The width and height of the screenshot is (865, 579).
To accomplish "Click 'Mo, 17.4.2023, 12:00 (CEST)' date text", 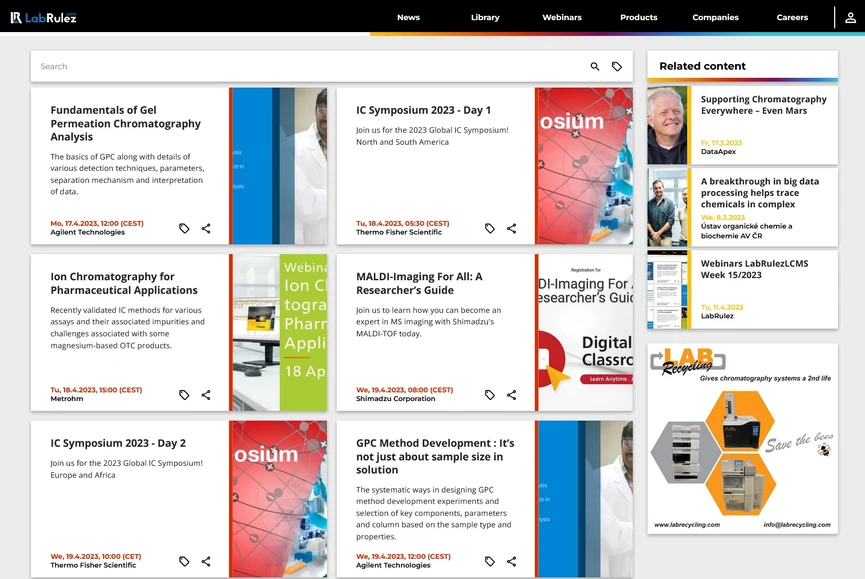I will click(x=97, y=223).
